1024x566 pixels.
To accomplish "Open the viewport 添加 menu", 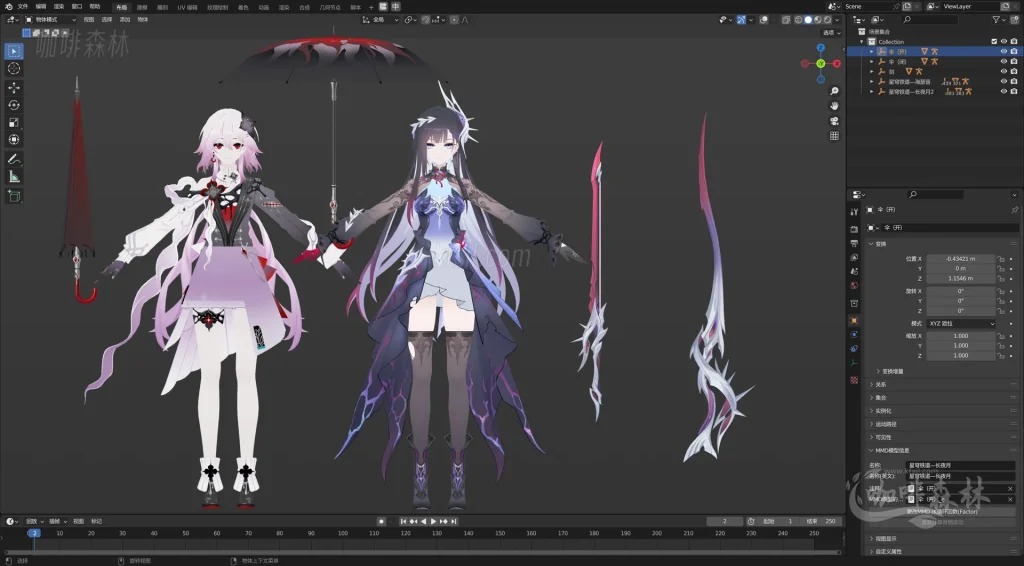I will coord(125,20).
